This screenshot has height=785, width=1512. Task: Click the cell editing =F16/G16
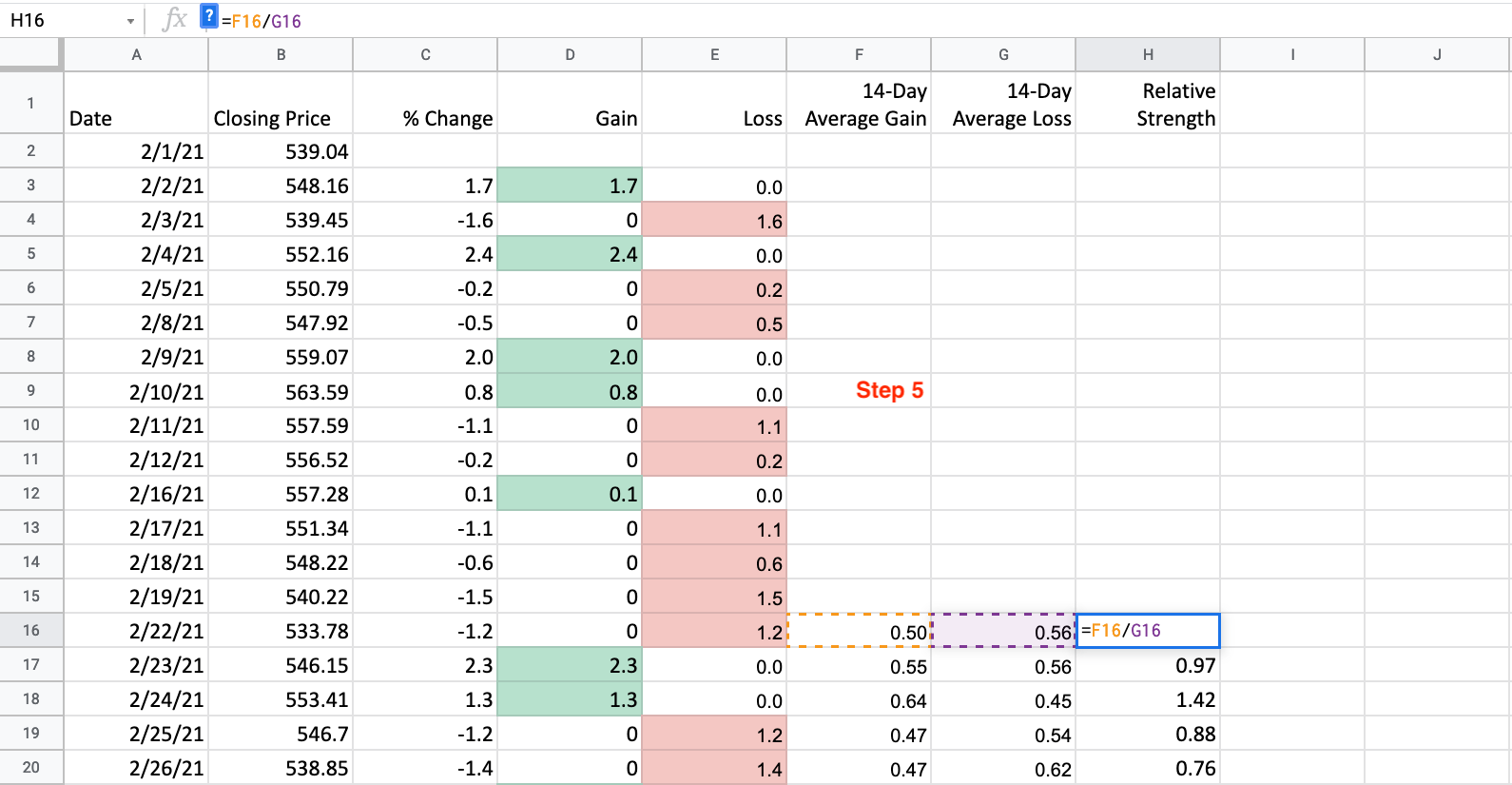1148,630
